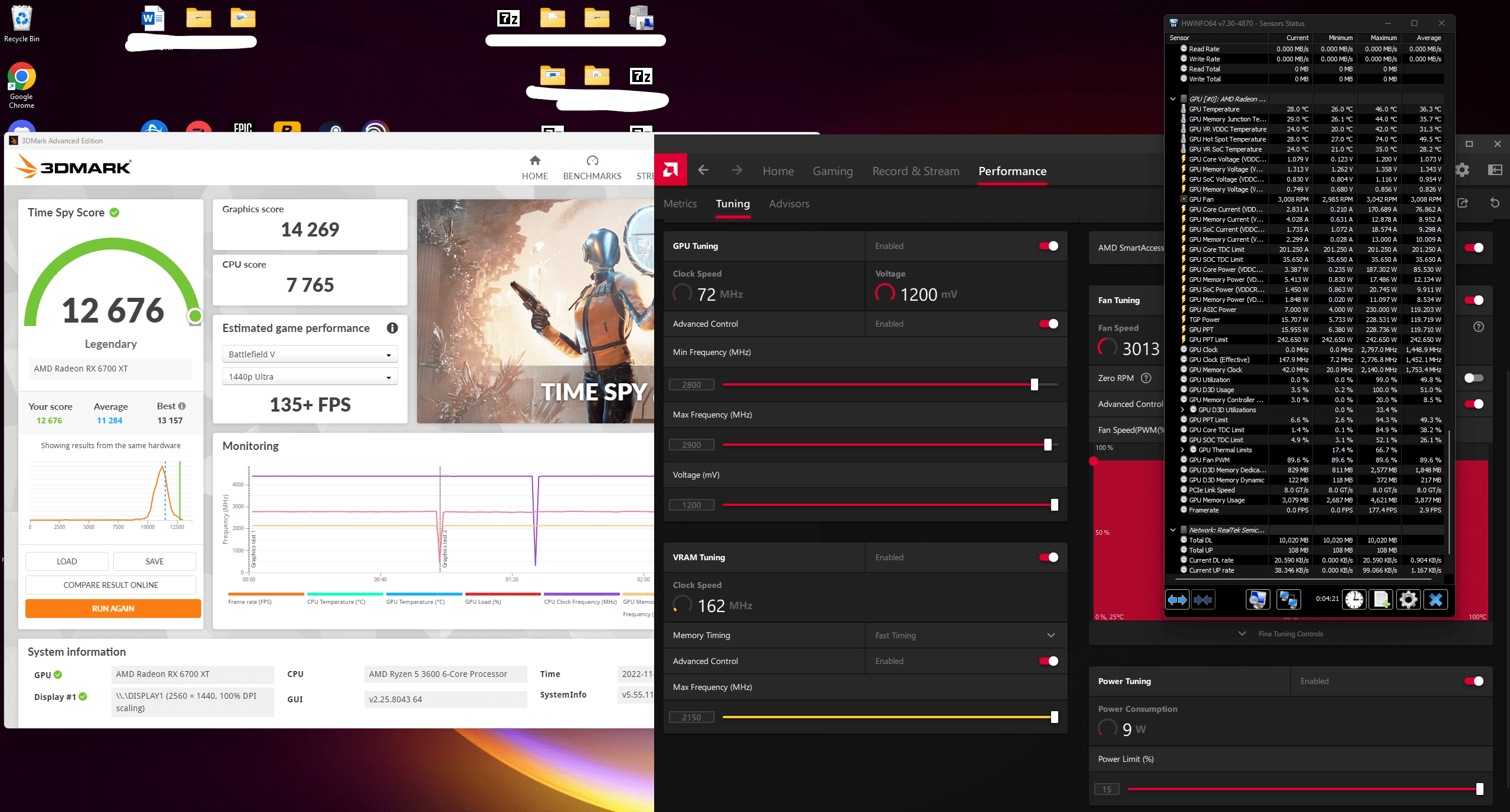Adjust the GPU Max Frequency slider handle
The height and width of the screenshot is (812, 1510).
click(x=1048, y=445)
